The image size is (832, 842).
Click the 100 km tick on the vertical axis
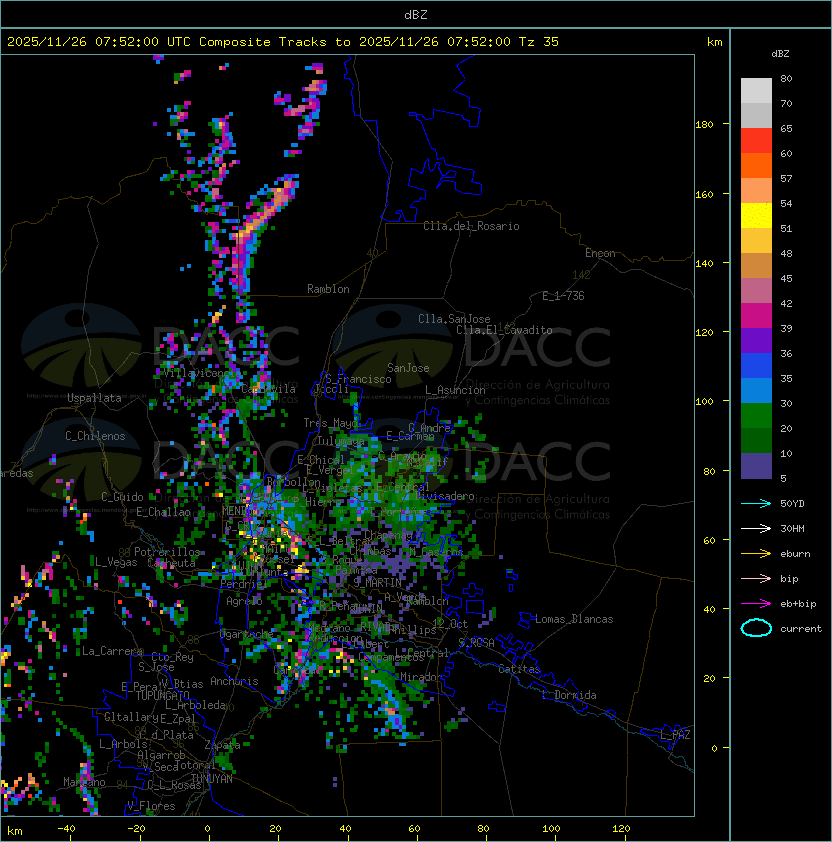[x=704, y=402]
